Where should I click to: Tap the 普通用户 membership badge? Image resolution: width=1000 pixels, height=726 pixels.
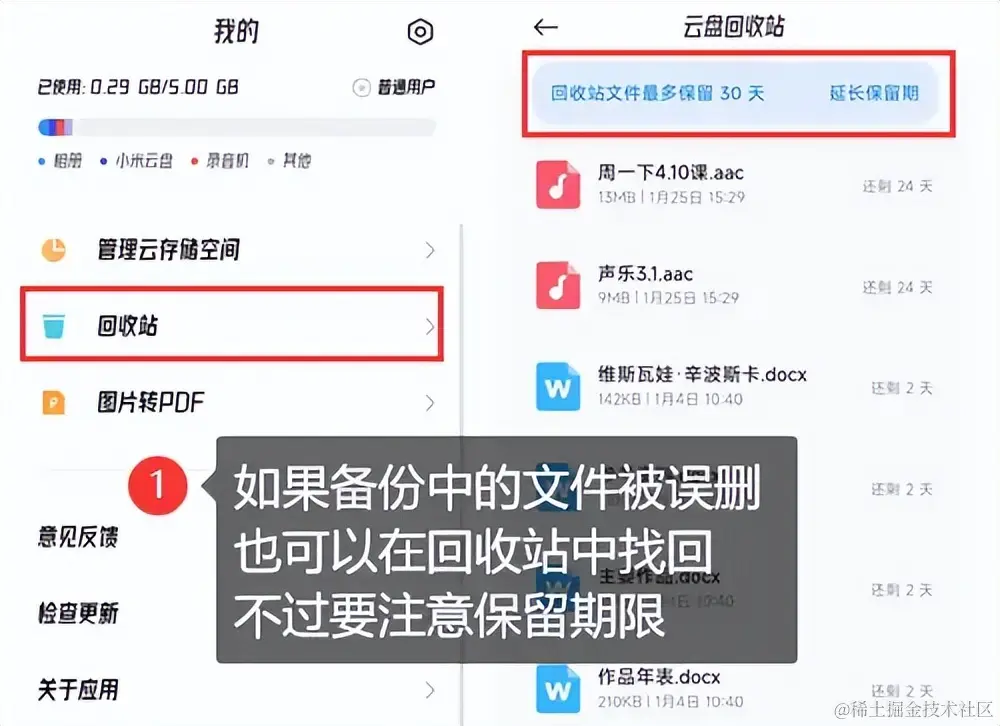393,87
